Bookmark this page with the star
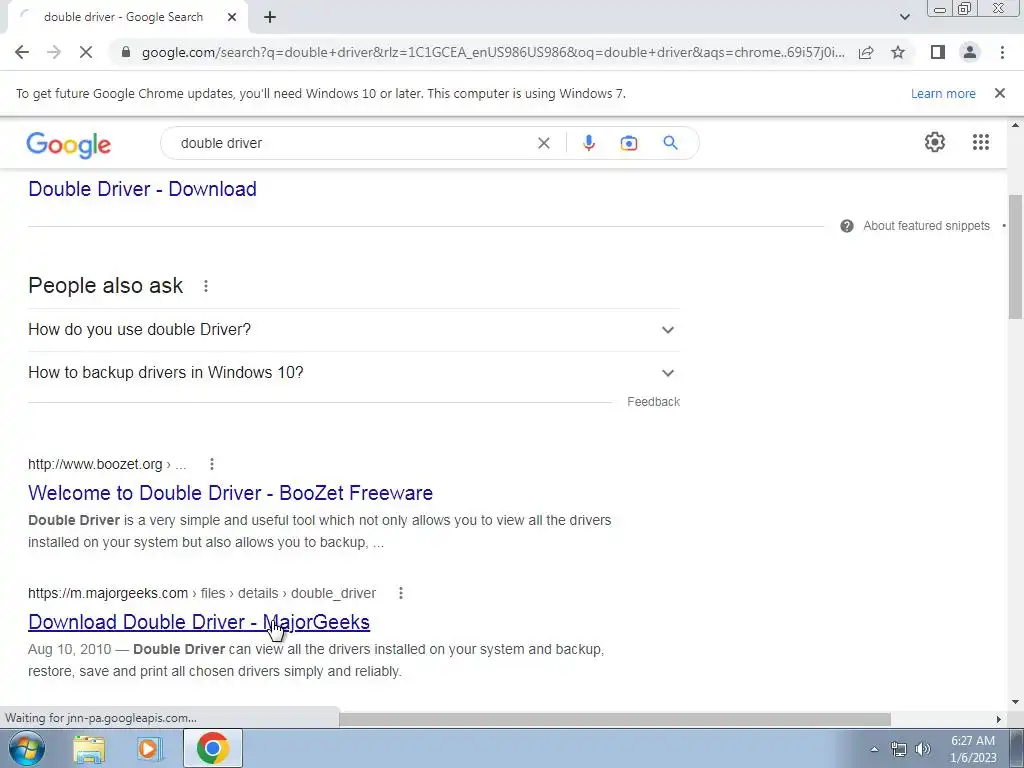1024x768 pixels. coord(898,52)
